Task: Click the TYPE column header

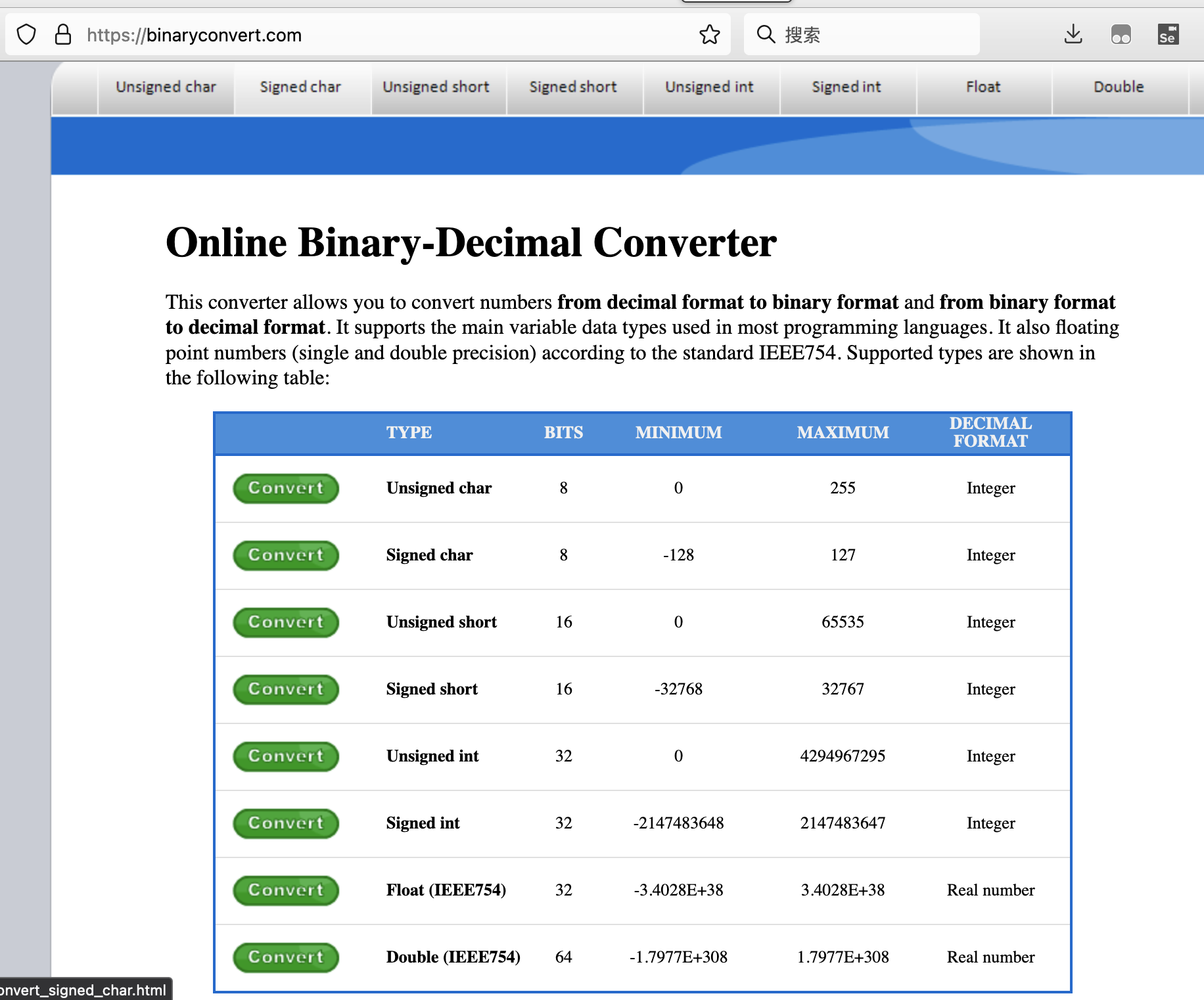Action: pyautogui.click(x=409, y=432)
